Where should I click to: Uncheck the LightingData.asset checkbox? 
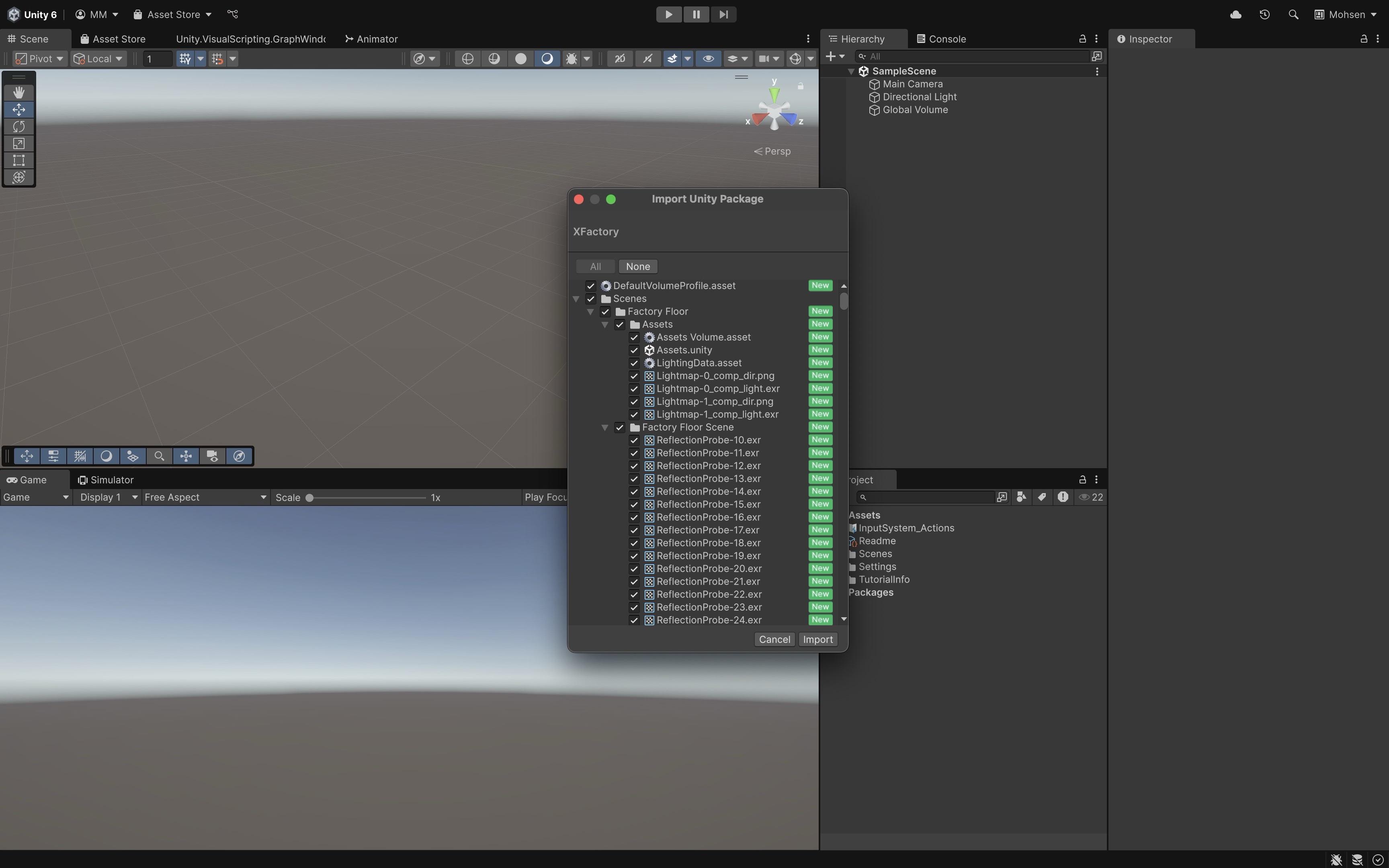(x=634, y=363)
